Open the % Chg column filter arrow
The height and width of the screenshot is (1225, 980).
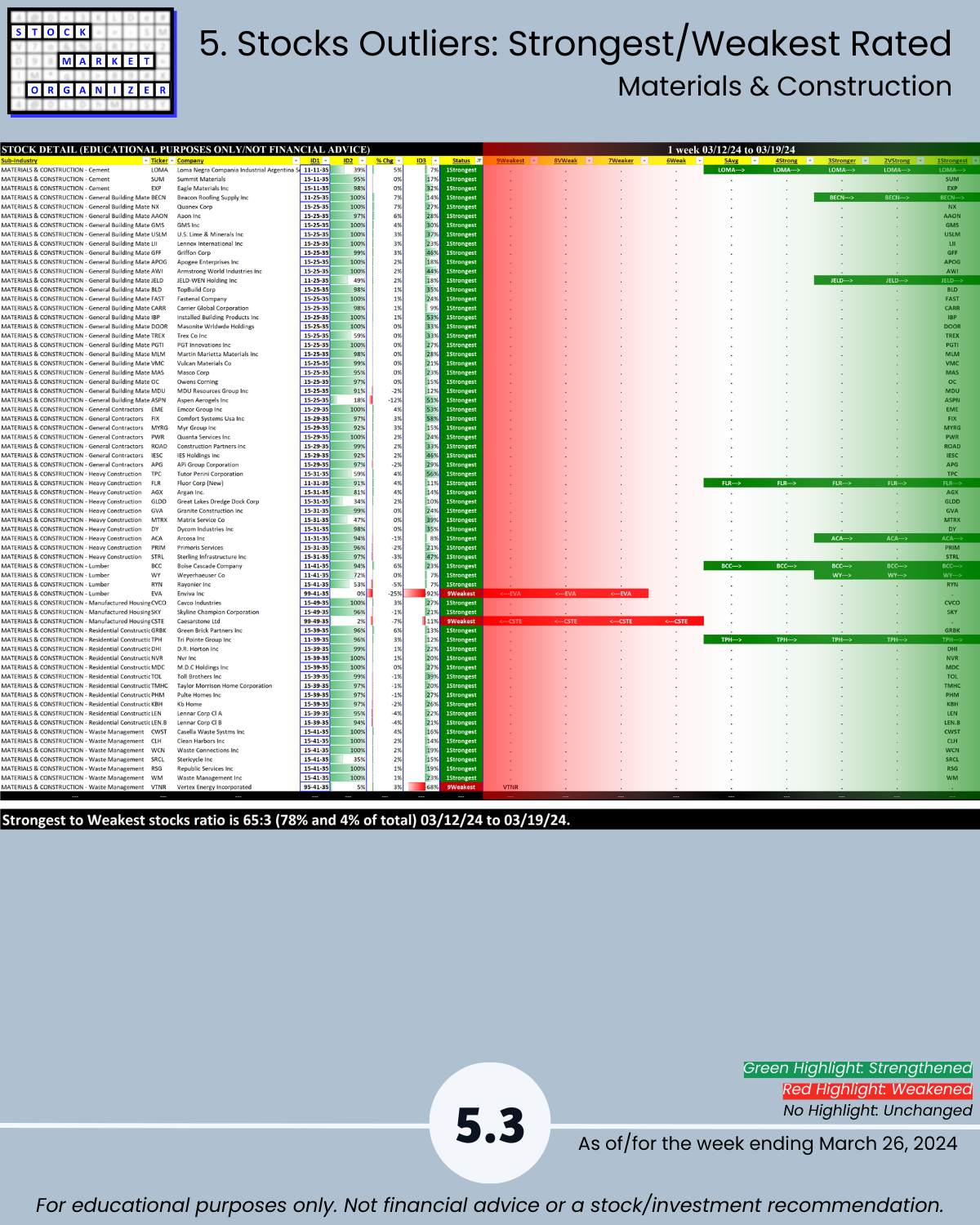[398, 161]
